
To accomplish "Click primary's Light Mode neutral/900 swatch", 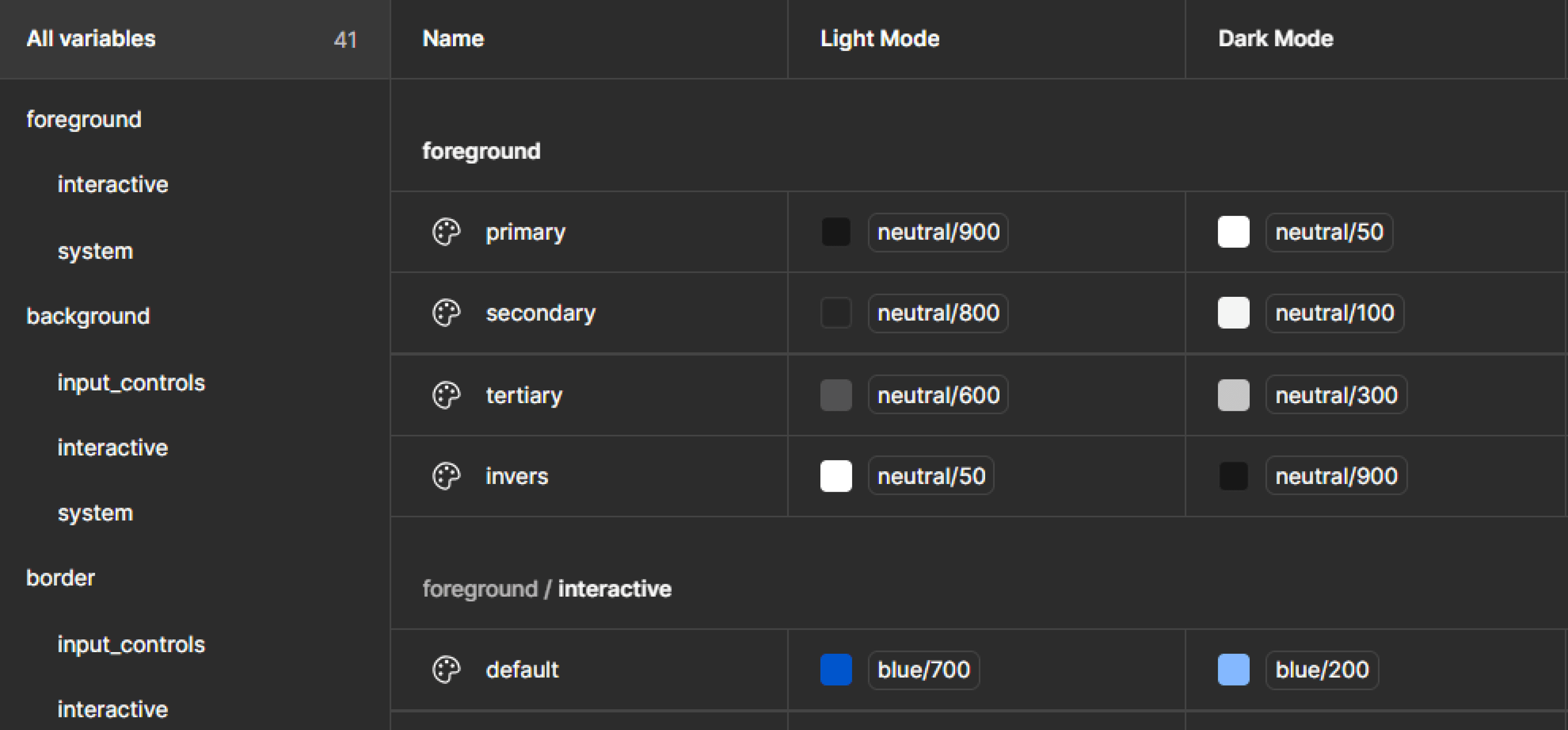I will (x=836, y=232).
